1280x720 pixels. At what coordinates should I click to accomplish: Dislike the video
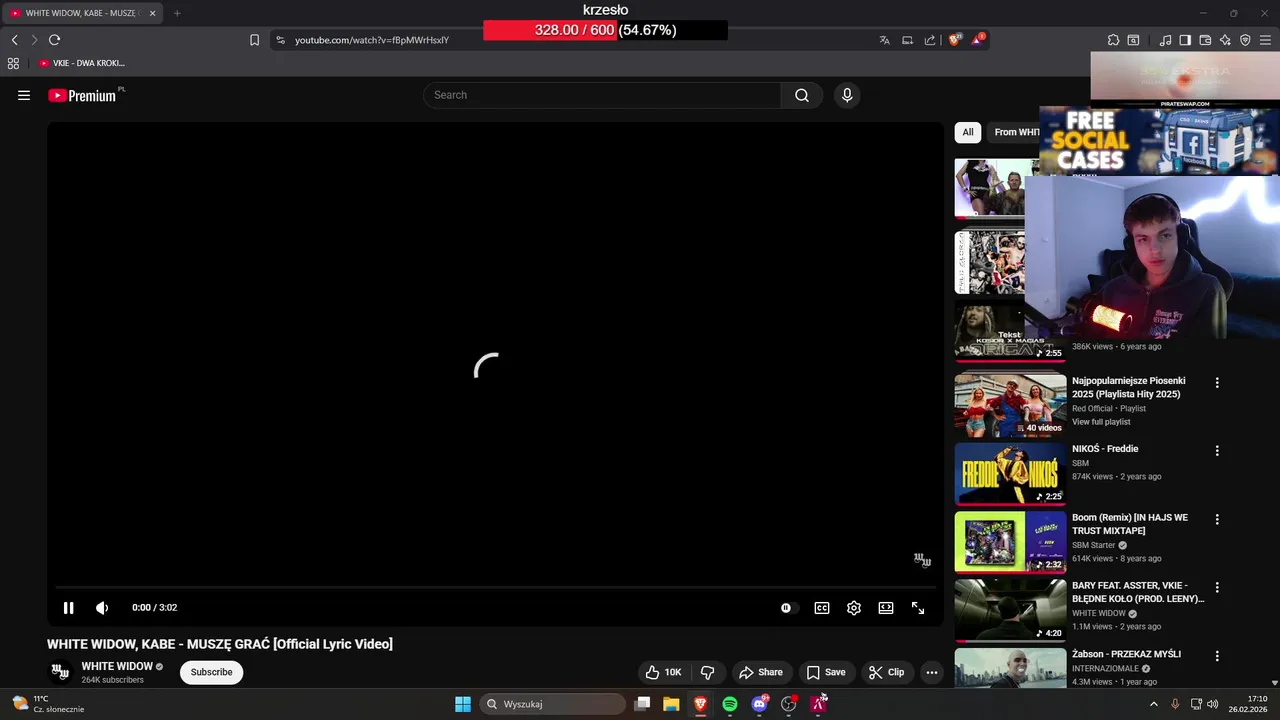point(708,672)
